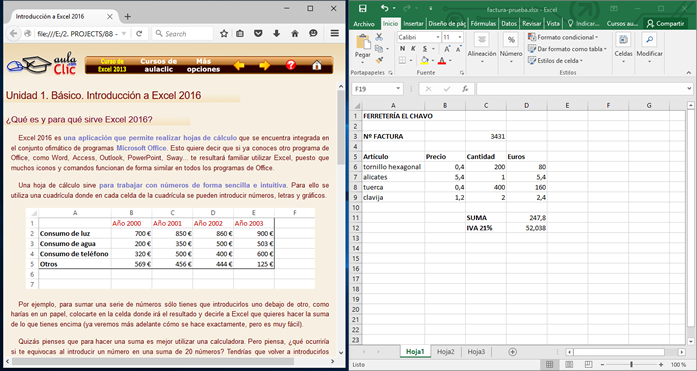The height and width of the screenshot is (371, 697).
Task: Open the Firefox hamburger menu
Action: tap(335, 33)
